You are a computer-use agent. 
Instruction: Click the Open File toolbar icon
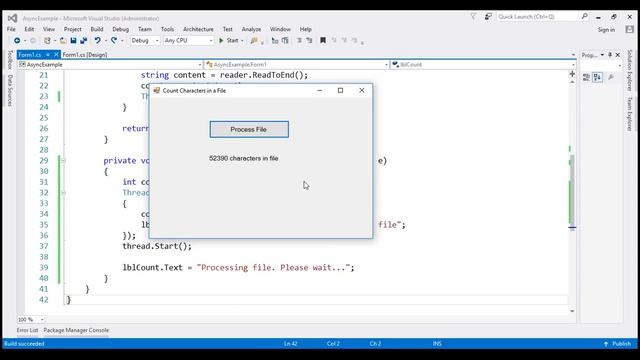[63, 40]
